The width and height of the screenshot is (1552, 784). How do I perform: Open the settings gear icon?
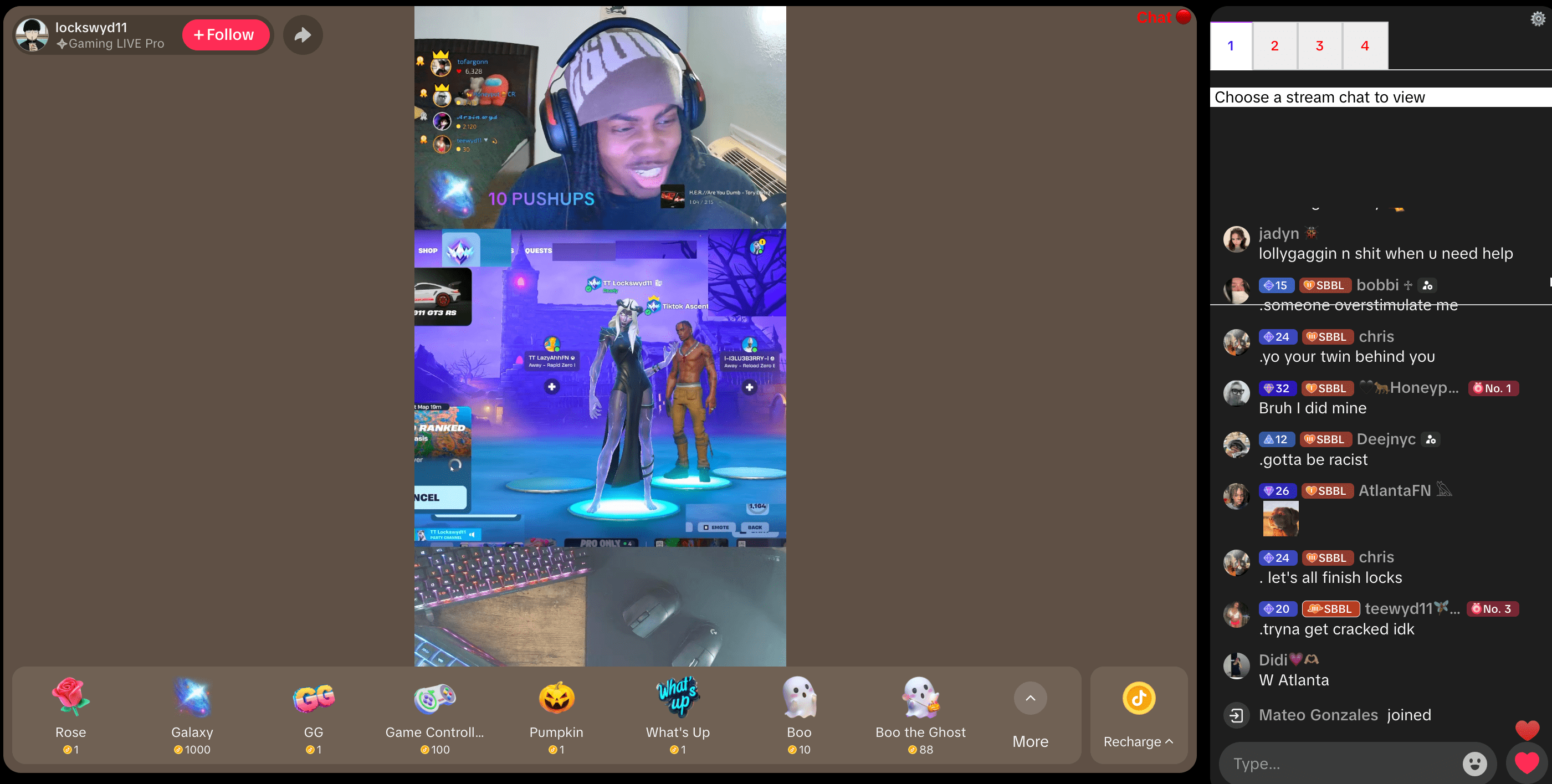click(x=1538, y=19)
